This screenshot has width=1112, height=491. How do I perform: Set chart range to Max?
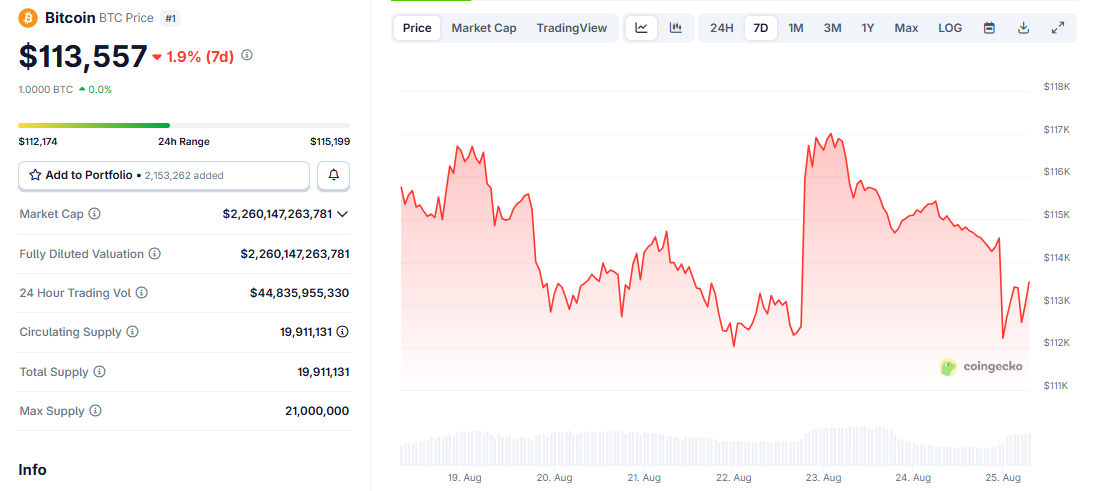click(x=906, y=28)
